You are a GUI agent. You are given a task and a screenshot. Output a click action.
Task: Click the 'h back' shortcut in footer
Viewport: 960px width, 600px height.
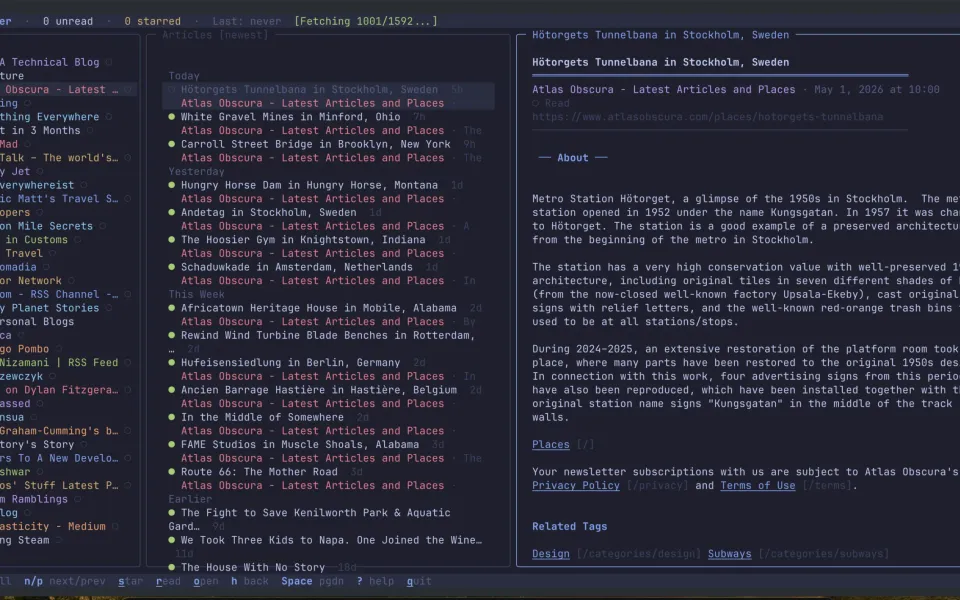tap(250, 581)
